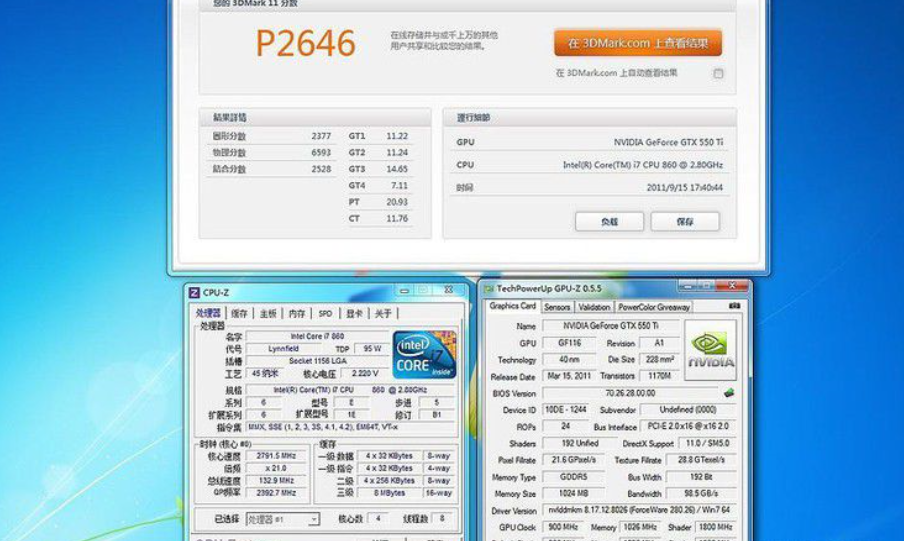904x541 pixels.
Task: Switch to the 内存 tab in CPU-Z
Action: pyautogui.click(x=297, y=313)
